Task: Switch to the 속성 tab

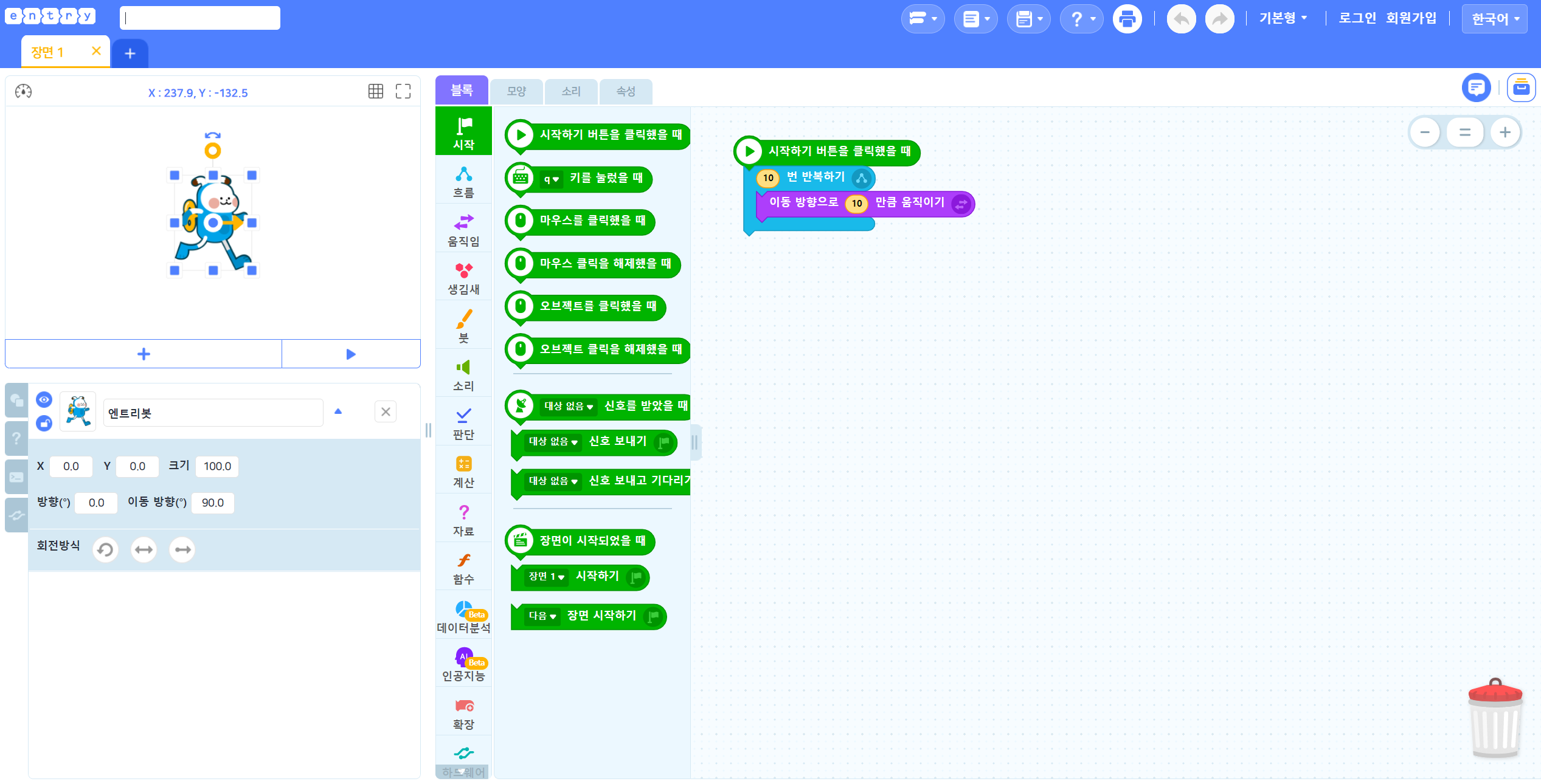Action: tap(626, 91)
